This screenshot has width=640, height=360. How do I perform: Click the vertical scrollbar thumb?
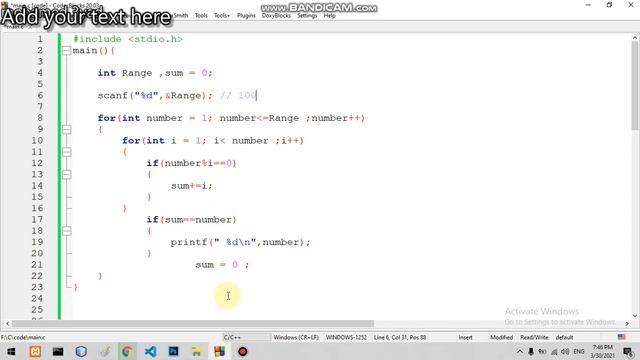[x=635, y=86]
